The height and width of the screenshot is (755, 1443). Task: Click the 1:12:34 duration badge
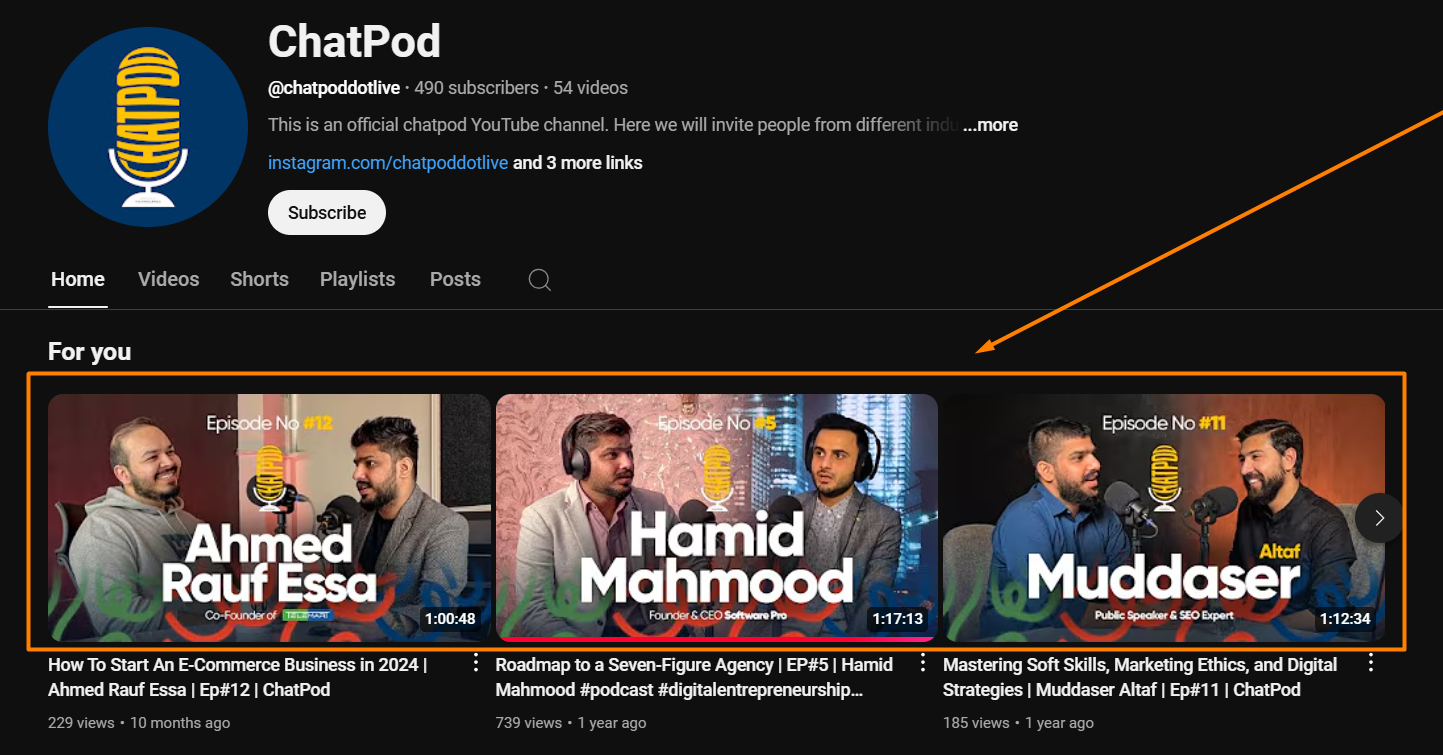pos(1345,618)
